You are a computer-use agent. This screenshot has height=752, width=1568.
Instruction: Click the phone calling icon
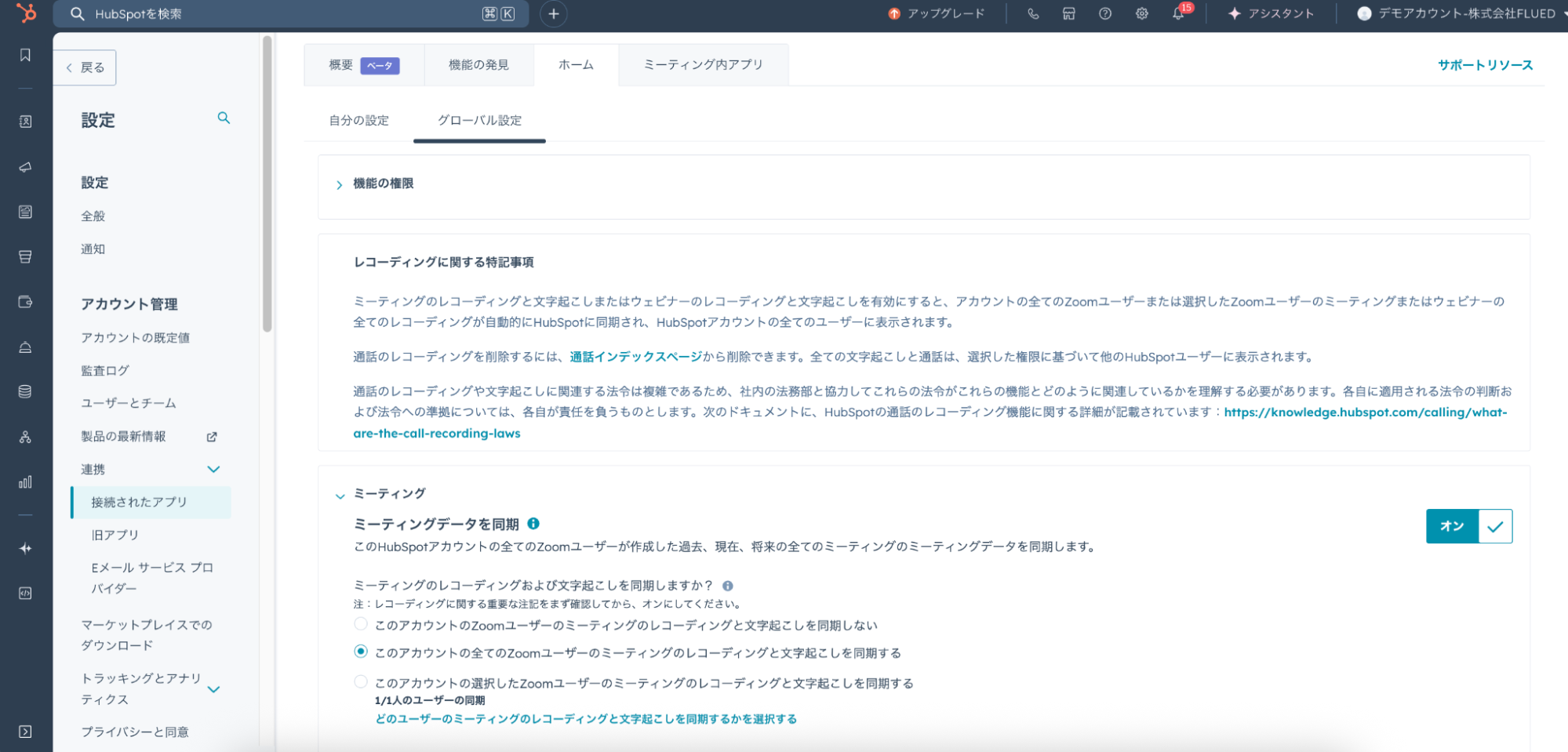[x=1033, y=13]
